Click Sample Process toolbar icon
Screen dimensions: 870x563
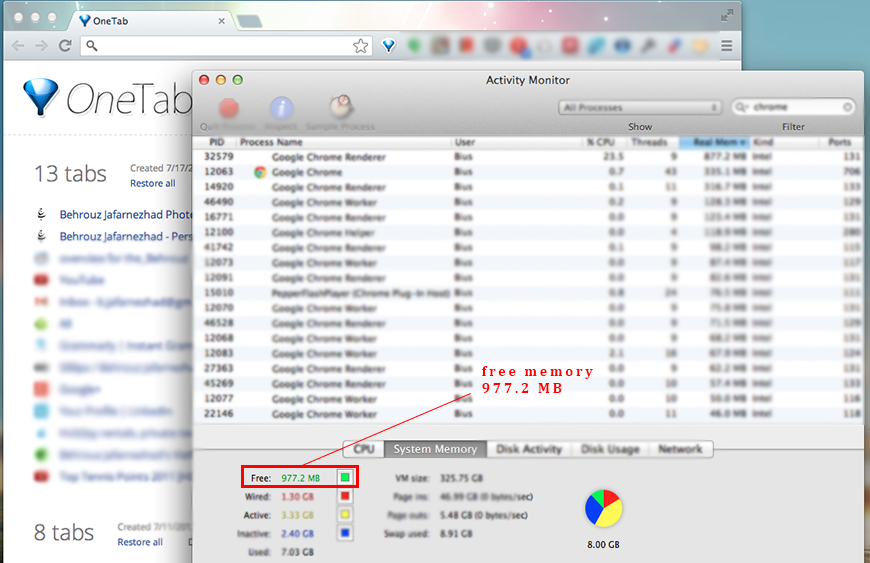coord(341,106)
